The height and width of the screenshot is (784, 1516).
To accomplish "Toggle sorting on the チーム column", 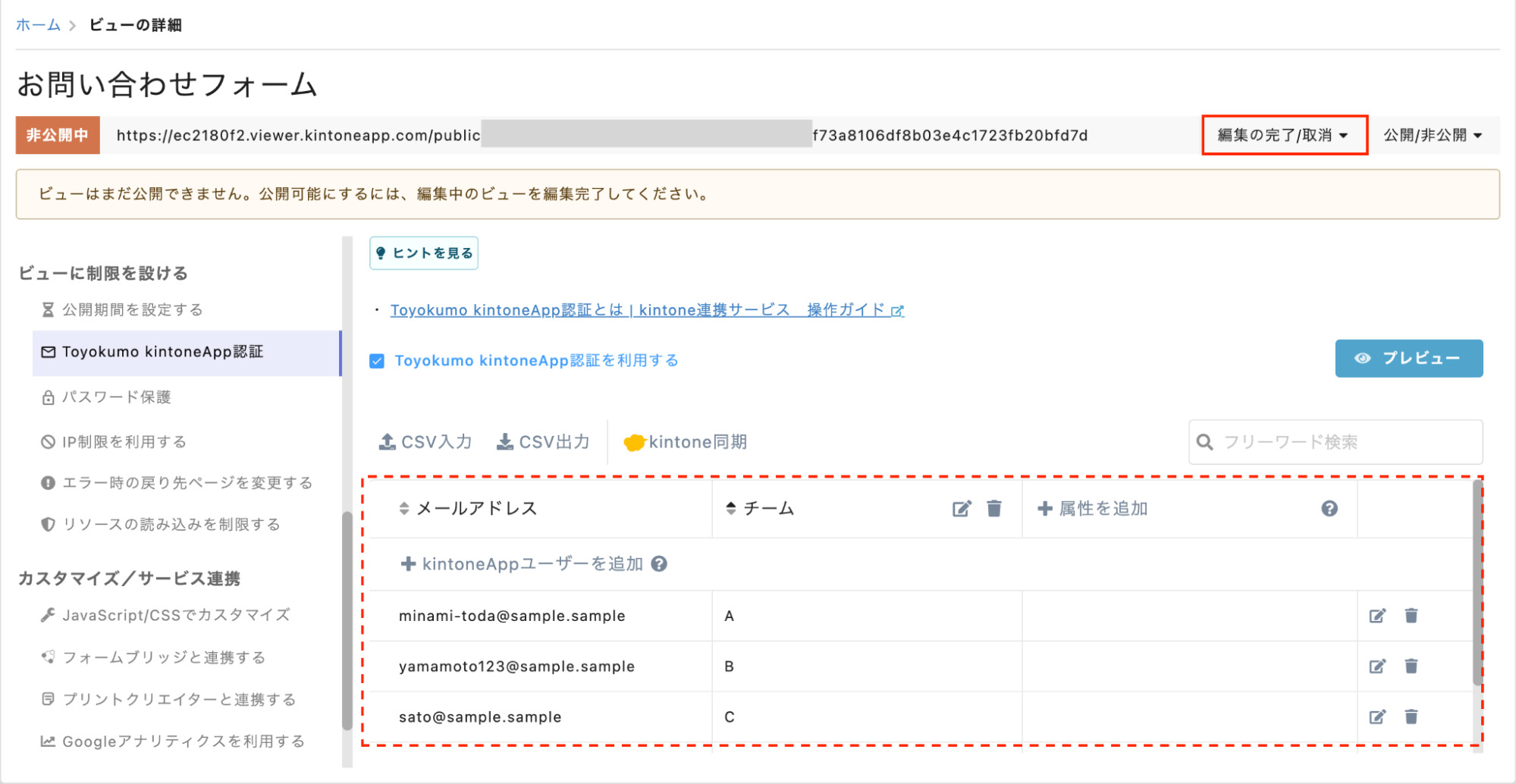I will point(730,509).
